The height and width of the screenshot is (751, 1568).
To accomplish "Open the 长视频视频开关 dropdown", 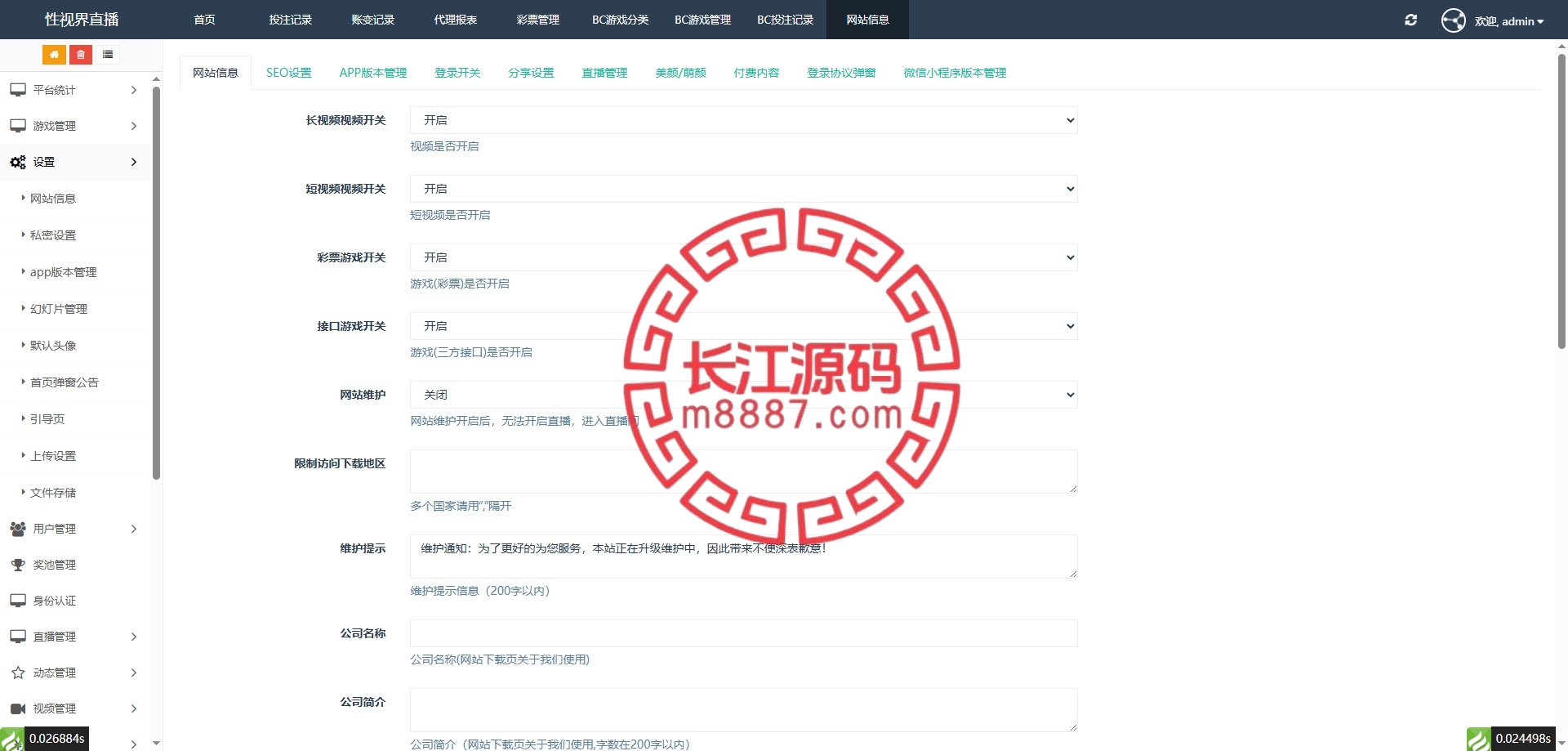I will 743,120.
